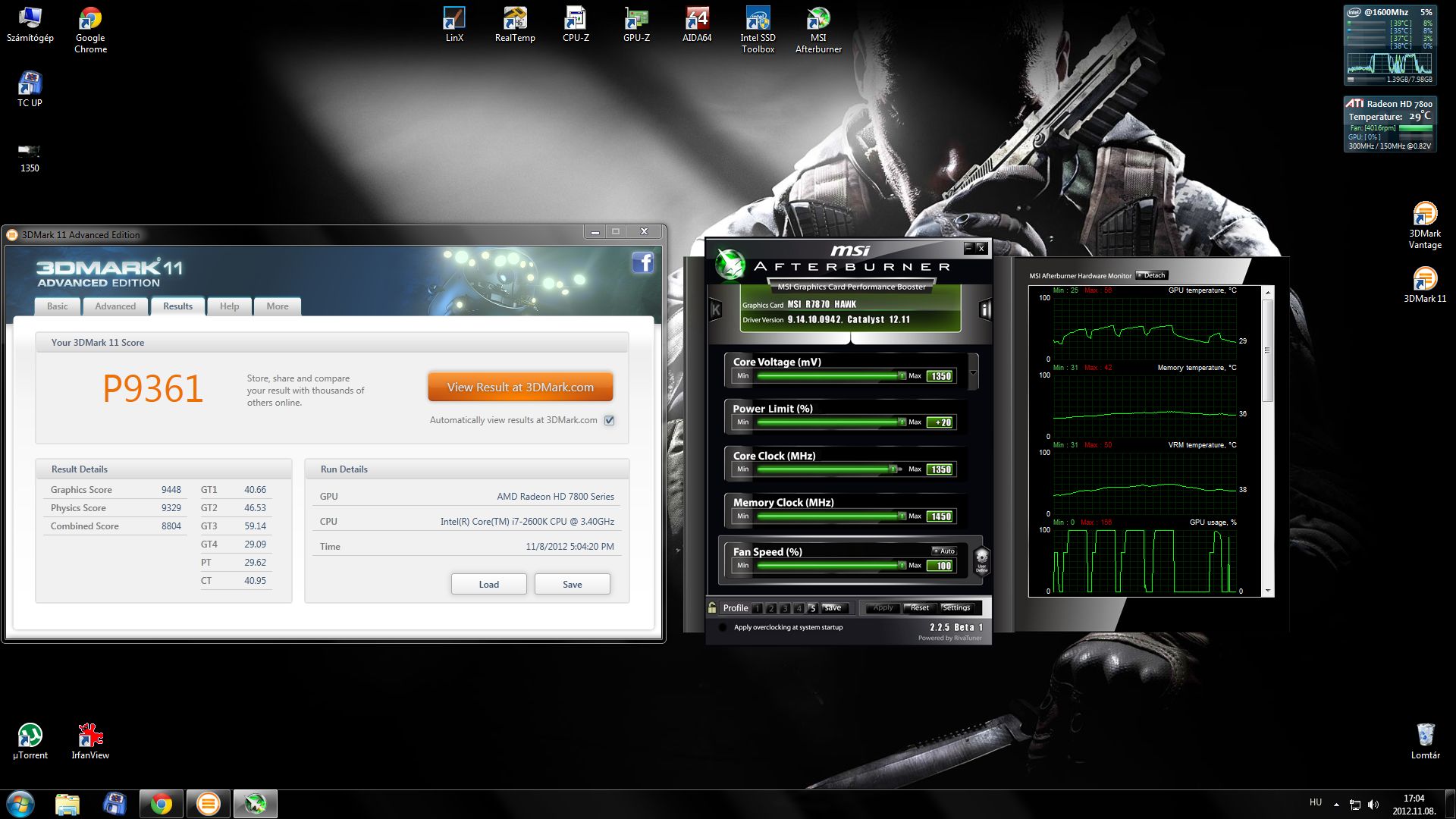Image resolution: width=1456 pixels, height=819 pixels.
Task: Expand the Core Voltage dropdown arrow
Action: [x=973, y=372]
